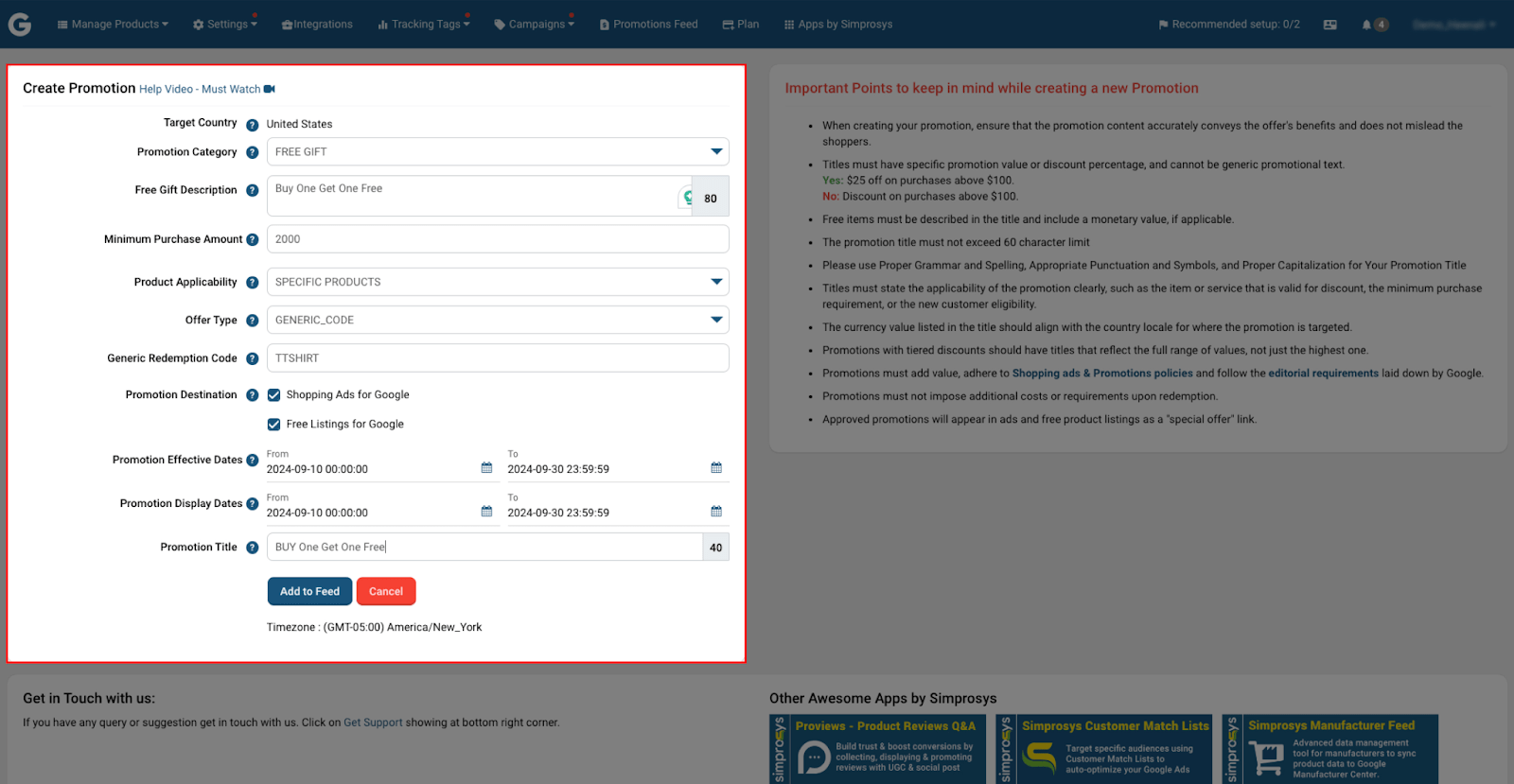Click the card icon beside Recommended setup
1514x784 pixels.
1329,25
